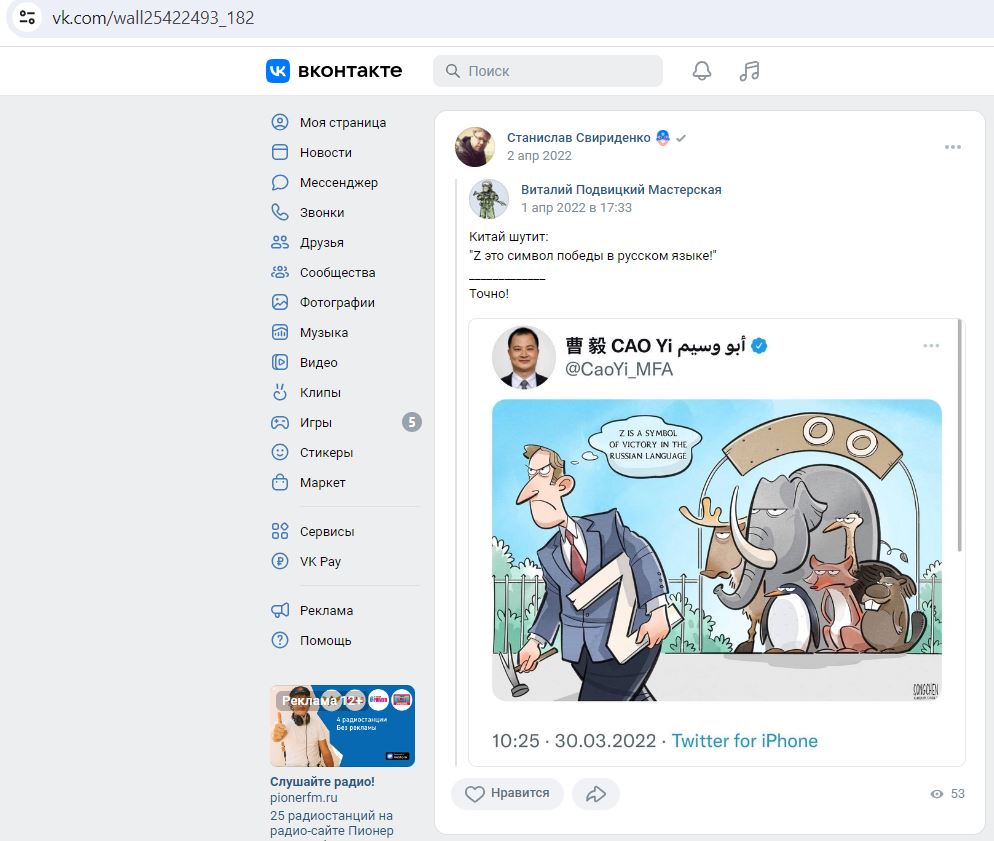The height and width of the screenshot is (841, 994).
Task: Click the repost timestamp 1 апр 2022 в 17:33
Action: (x=576, y=208)
